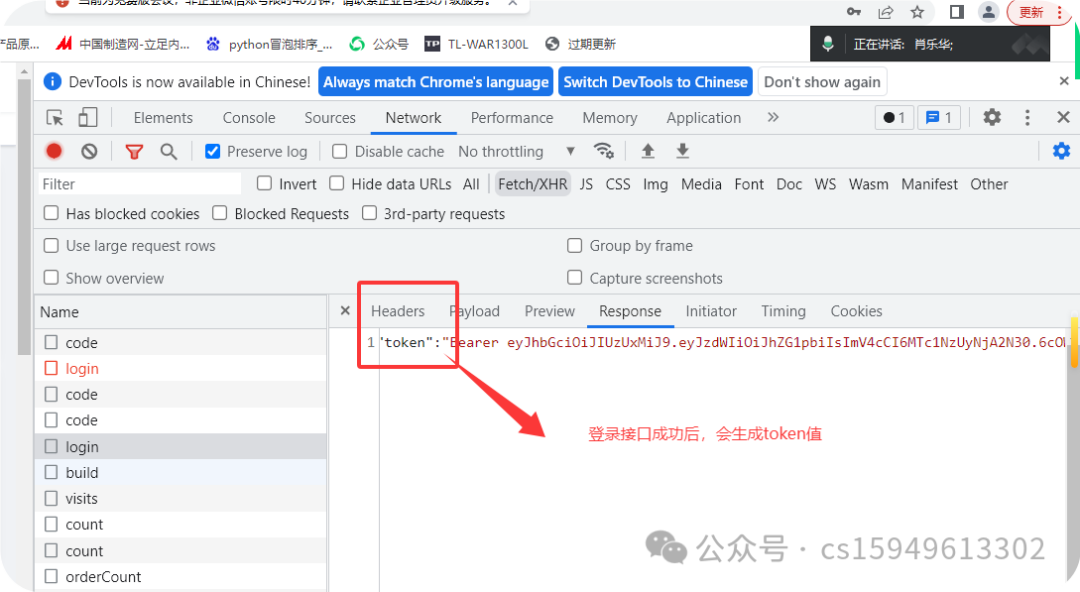
Task: Check the Capture screenshots option
Action: 575,278
